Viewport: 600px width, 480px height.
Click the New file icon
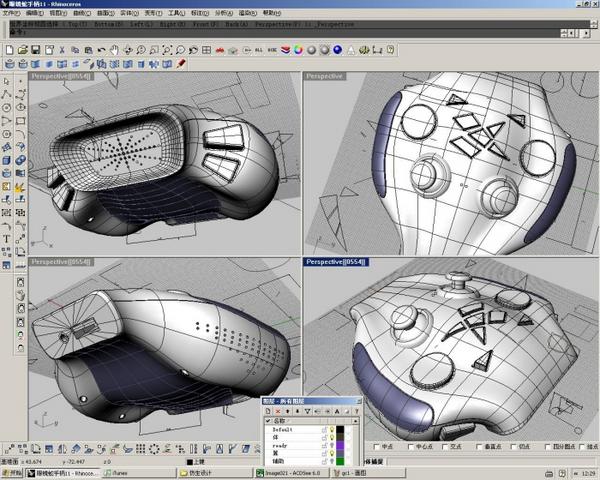click(x=10, y=50)
